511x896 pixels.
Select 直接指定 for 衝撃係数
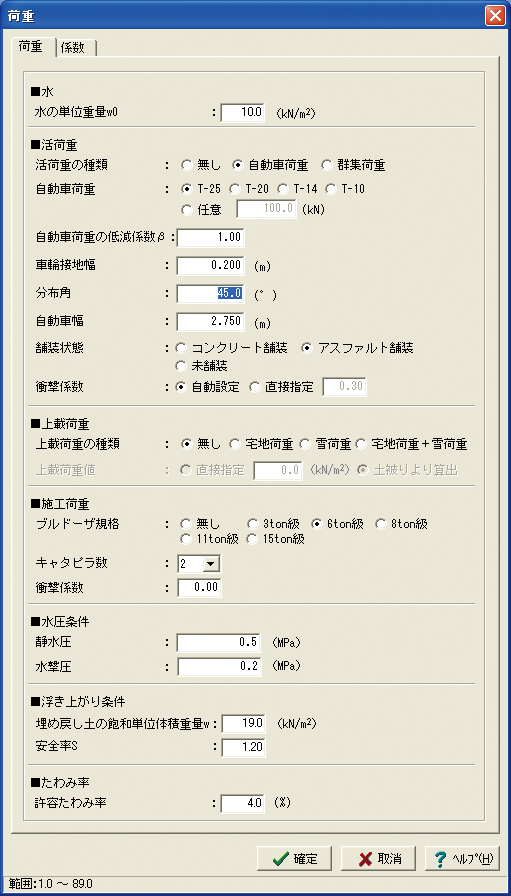[x=282, y=387]
